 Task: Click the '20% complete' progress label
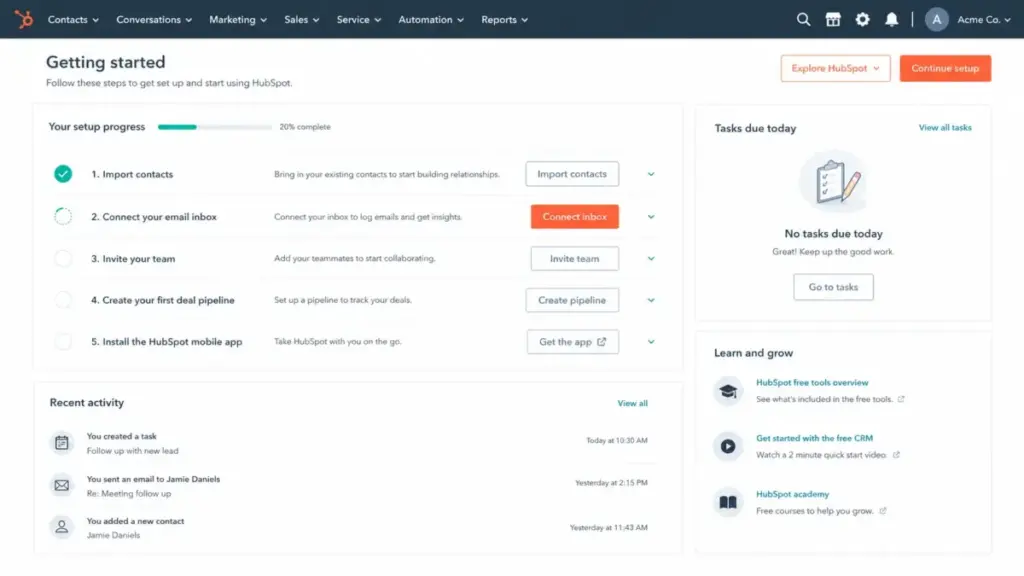(305, 127)
